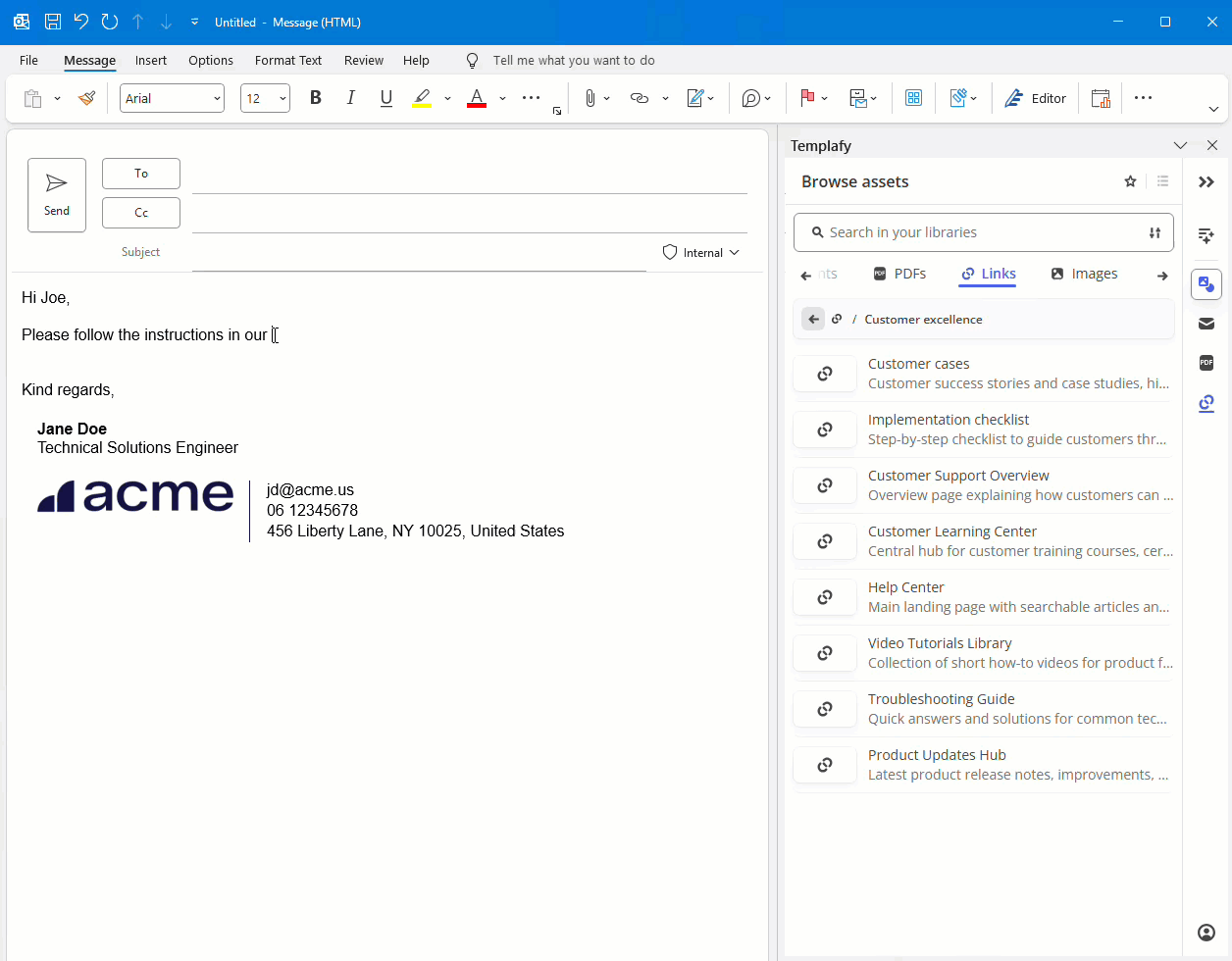The width and height of the screenshot is (1232, 961).
Task: Show more formatting options ellipsis
Action: [x=531, y=98]
